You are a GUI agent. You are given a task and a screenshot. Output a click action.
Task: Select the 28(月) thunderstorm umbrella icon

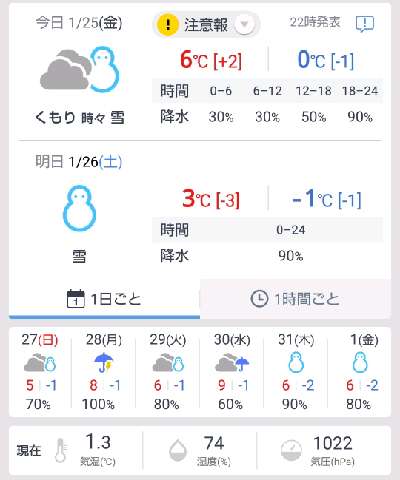click(x=104, y=363)
